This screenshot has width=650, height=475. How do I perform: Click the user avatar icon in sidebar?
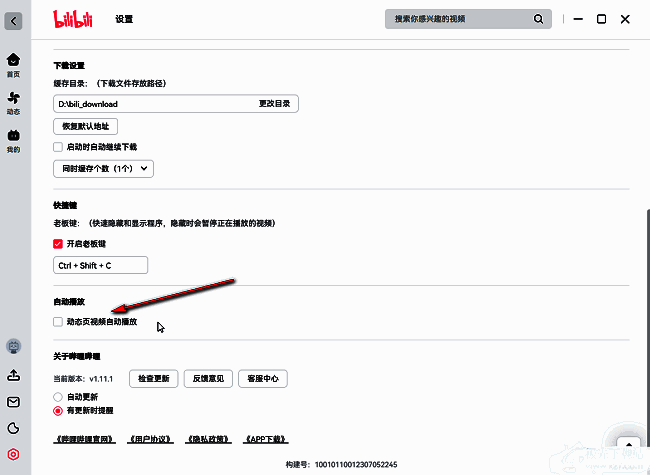pyautogui.click(x=13, y=346)
